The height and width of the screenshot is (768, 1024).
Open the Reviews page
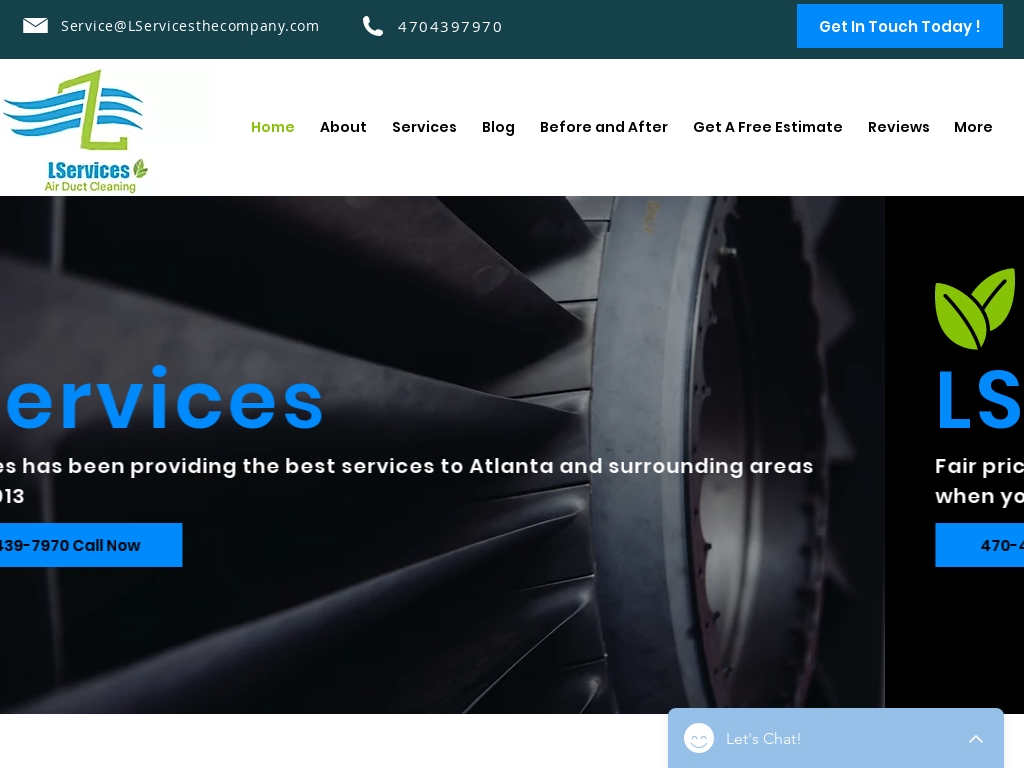898,127
